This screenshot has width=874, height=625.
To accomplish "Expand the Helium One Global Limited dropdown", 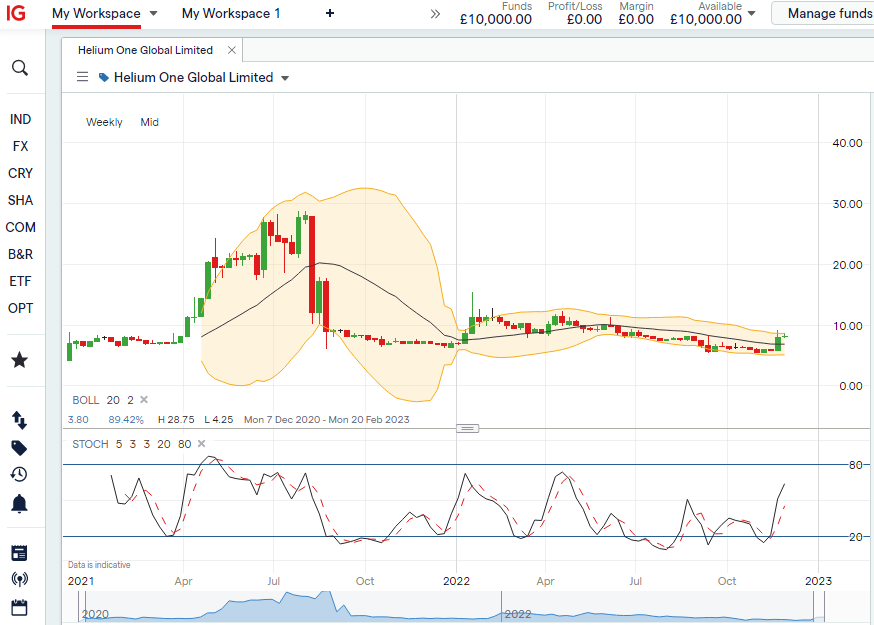I will coord(285,78).
